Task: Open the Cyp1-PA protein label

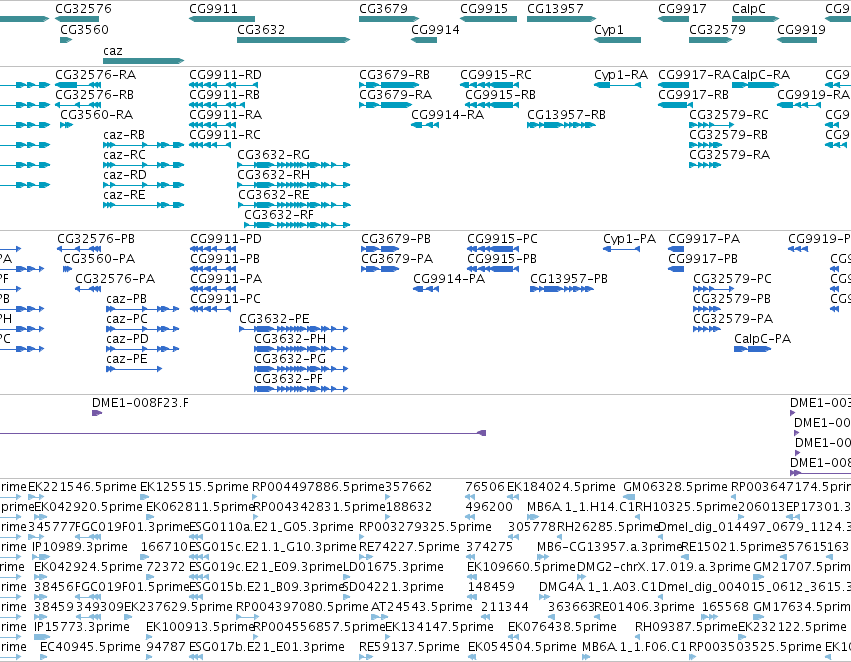Action: [x=630, y=239]
